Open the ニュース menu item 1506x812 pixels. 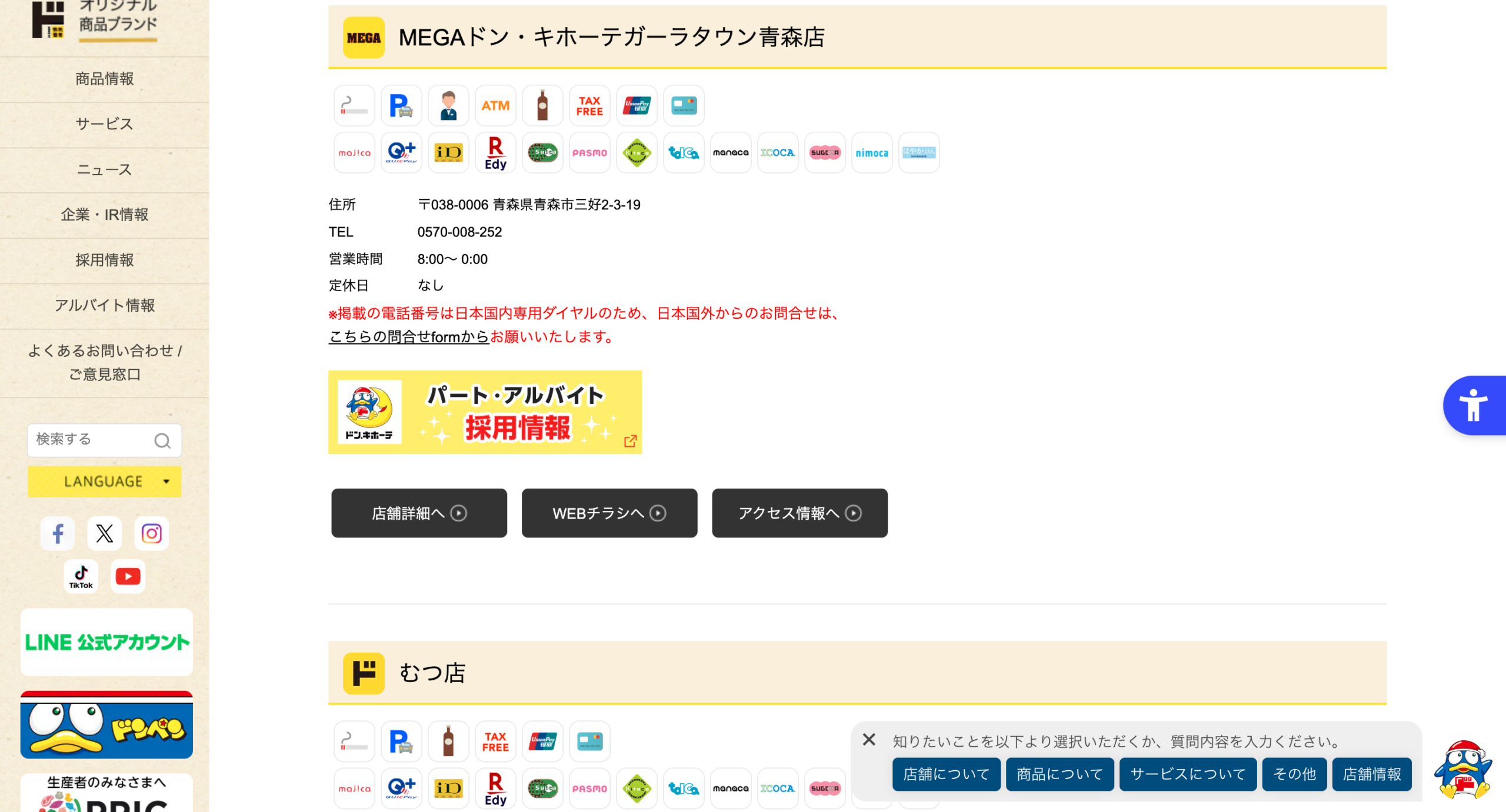point(105,169)
